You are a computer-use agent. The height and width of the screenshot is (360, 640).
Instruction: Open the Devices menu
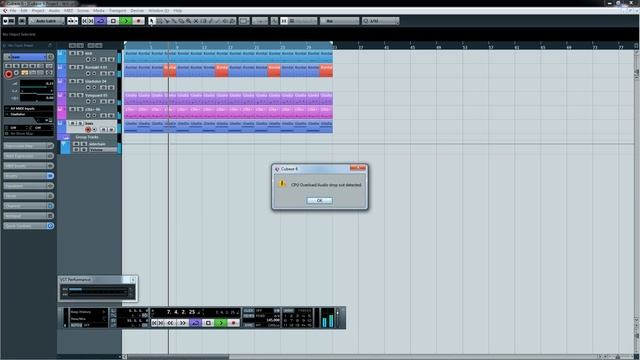(137, 11)
